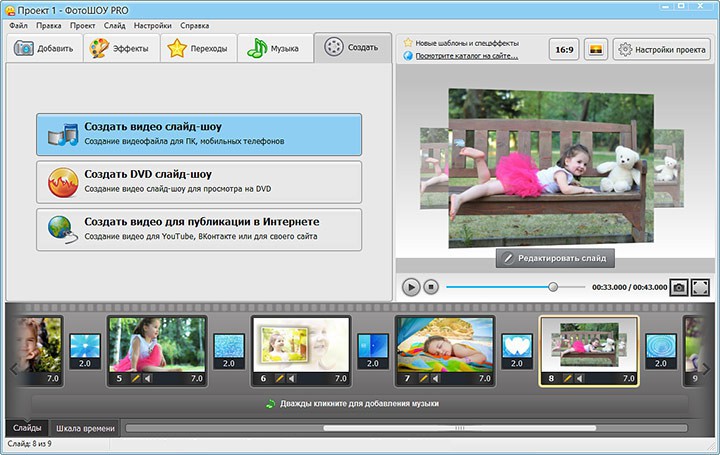
Task: Click the preview playback position slider handle
Action: coord(553,287)
